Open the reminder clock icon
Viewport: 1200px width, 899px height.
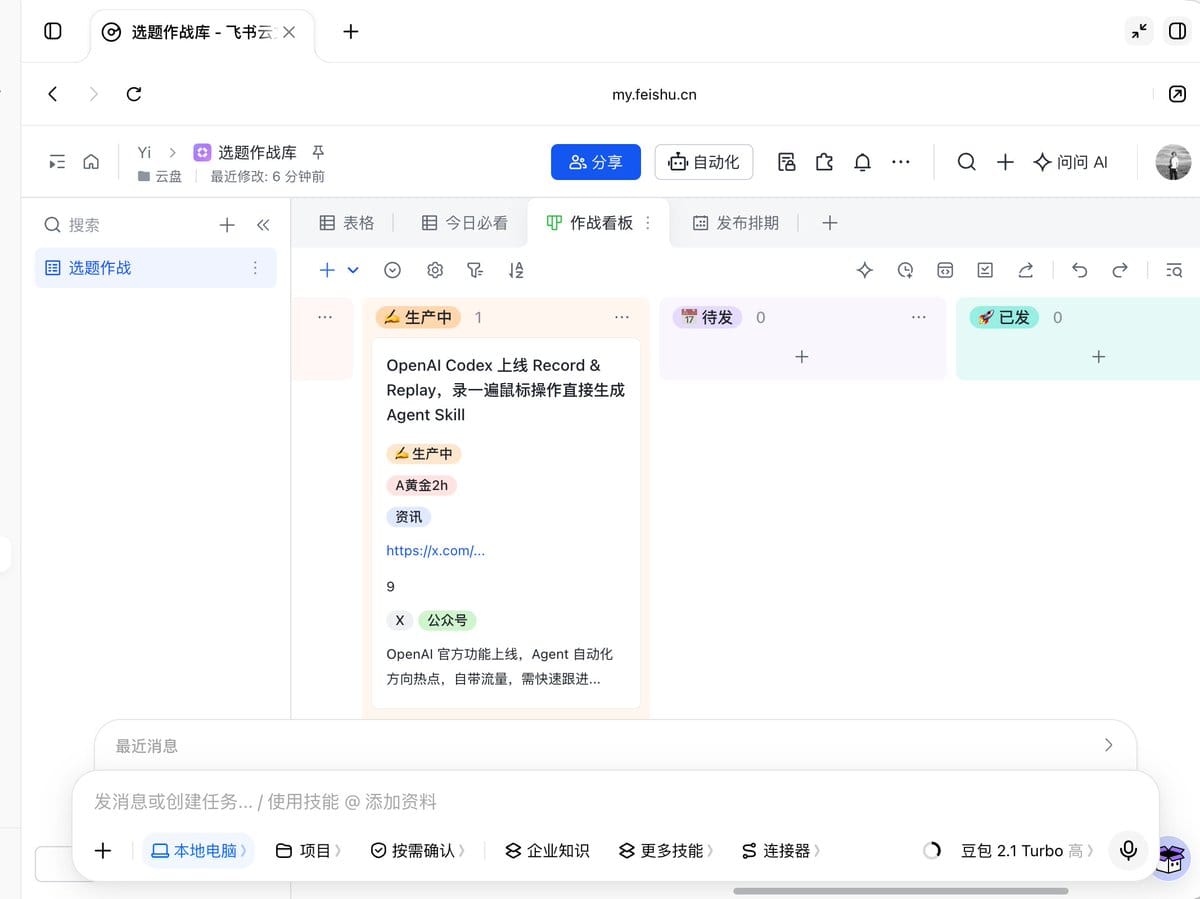click(905, 270)
